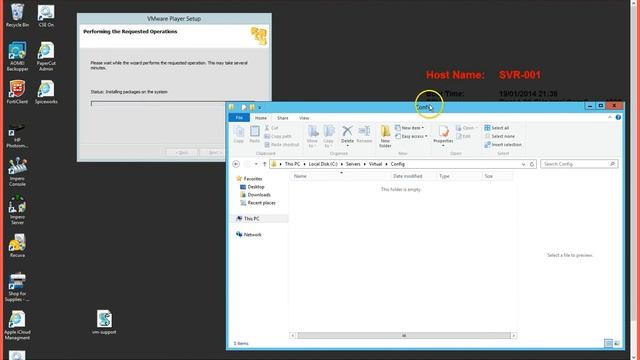Expand the Delete dropdown arrow
The height and width of the screenshot is (360, 640).
347,146
